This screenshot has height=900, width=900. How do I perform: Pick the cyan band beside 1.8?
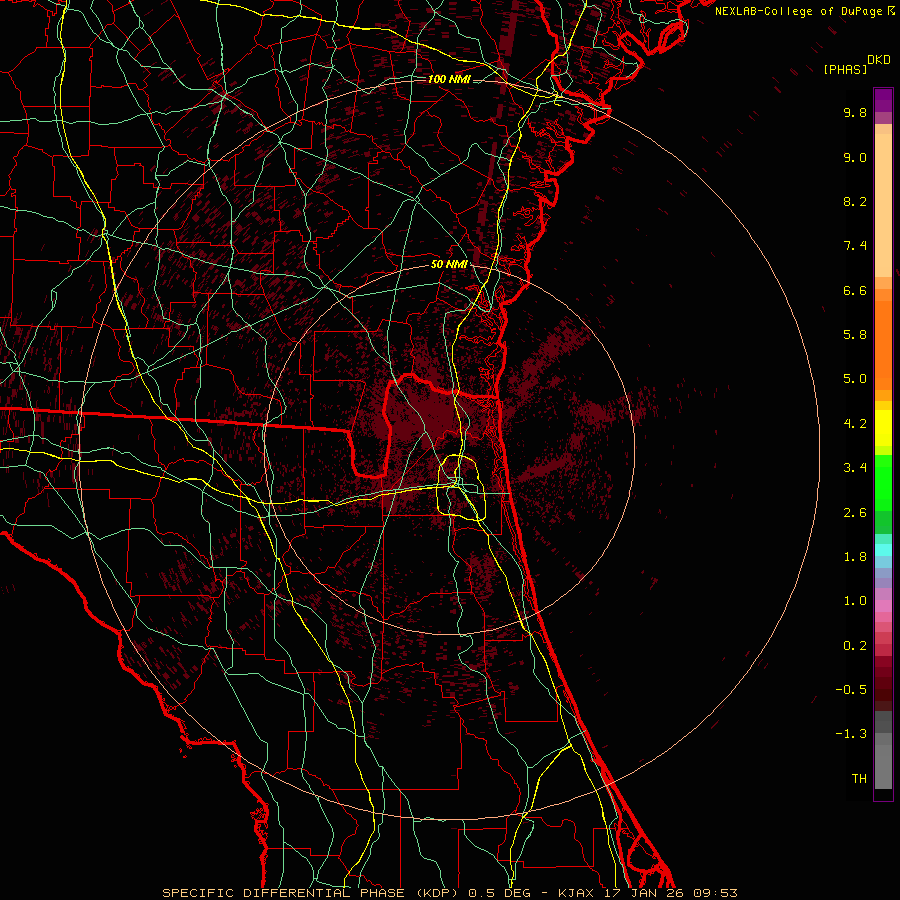pyautogui.click(x=883, y=550)
